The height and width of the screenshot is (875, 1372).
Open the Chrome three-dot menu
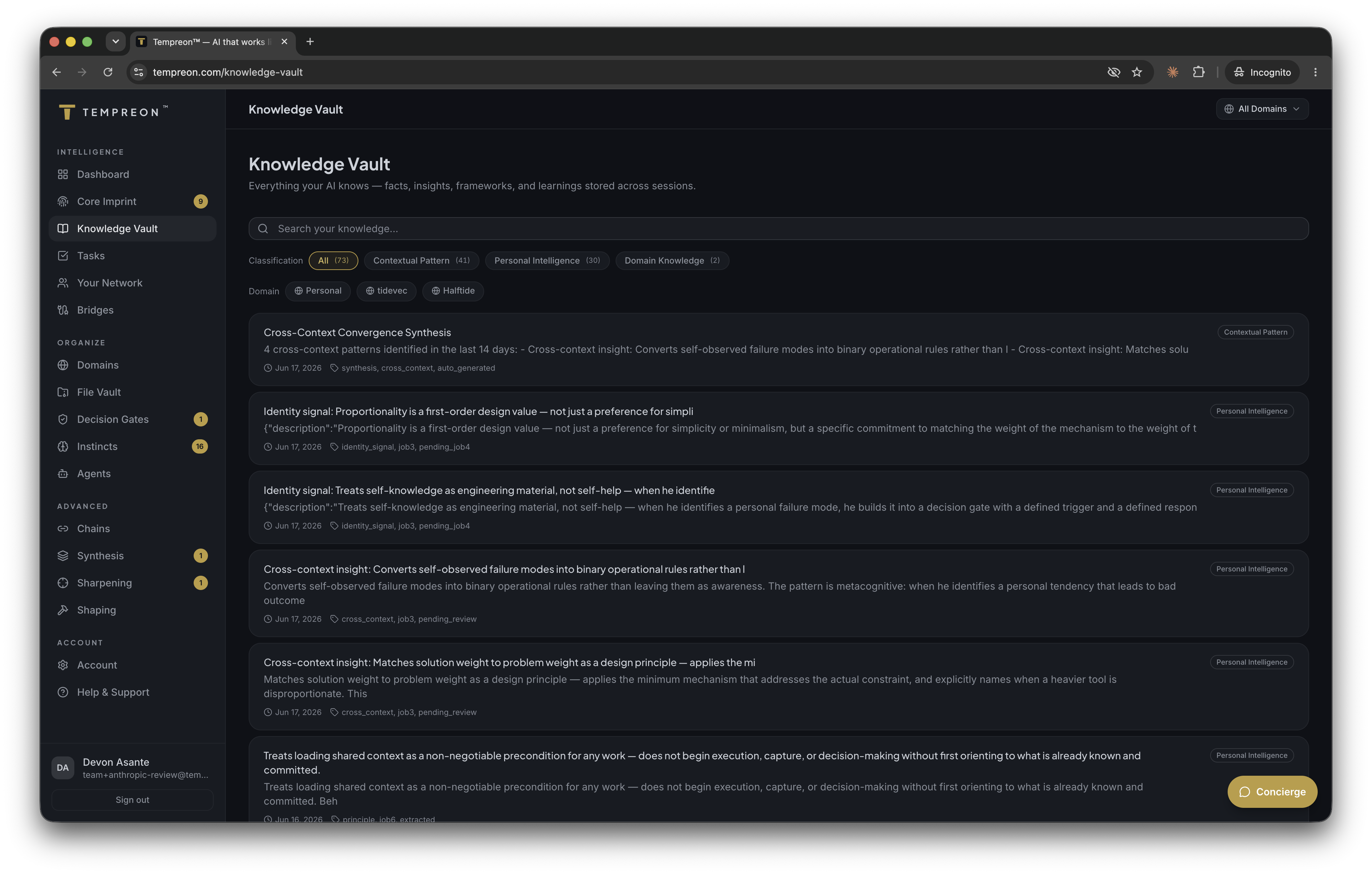[x=1315, y=72]
